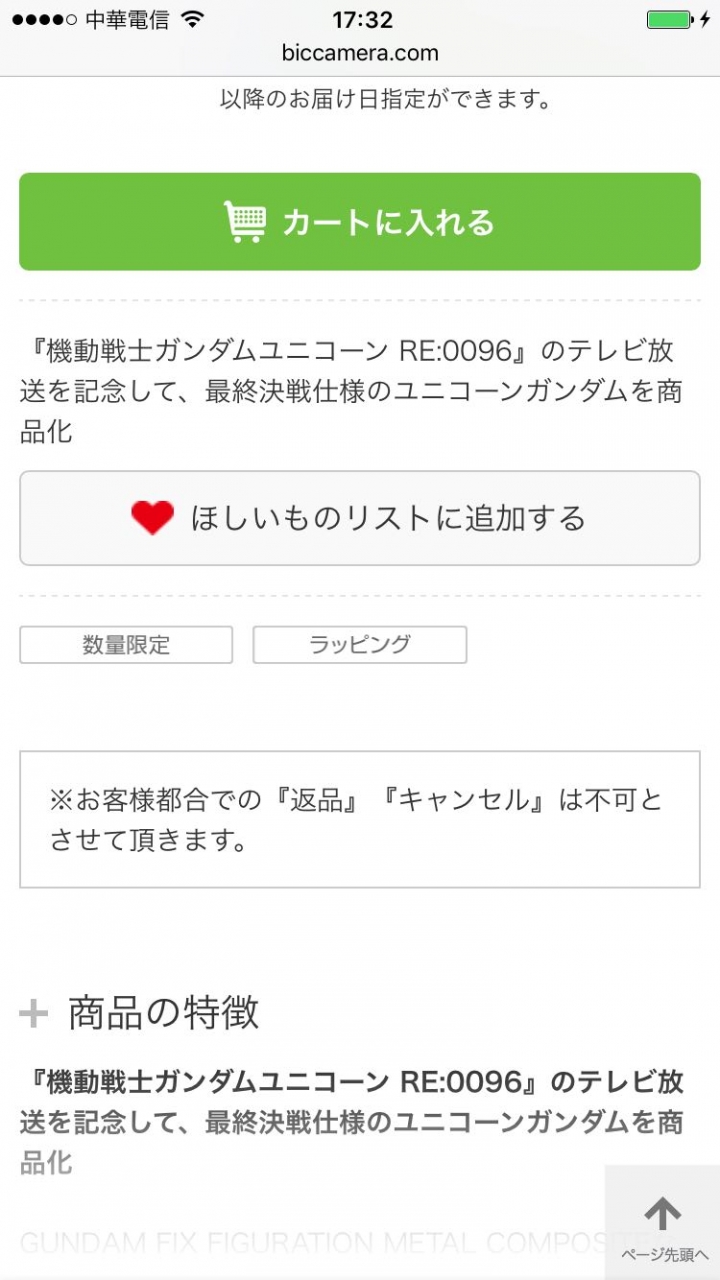Click the bold RE:0096 description paragraph
Image resolution: width=720 pixels, height=1280 pixels.
352,1122
